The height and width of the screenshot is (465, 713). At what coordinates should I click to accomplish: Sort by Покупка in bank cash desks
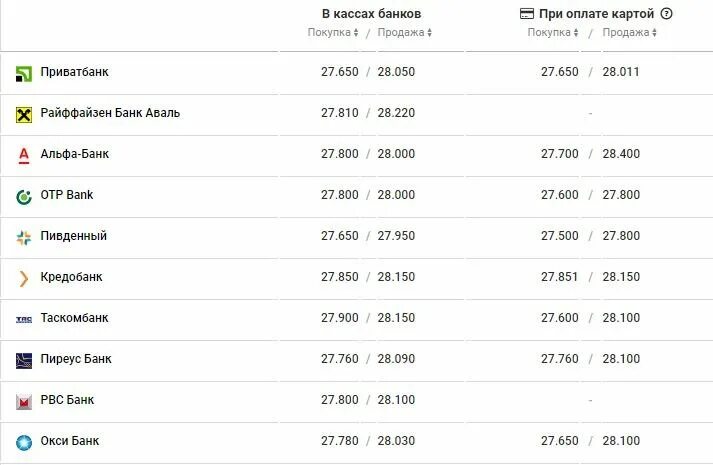click(x=333, y=32)
